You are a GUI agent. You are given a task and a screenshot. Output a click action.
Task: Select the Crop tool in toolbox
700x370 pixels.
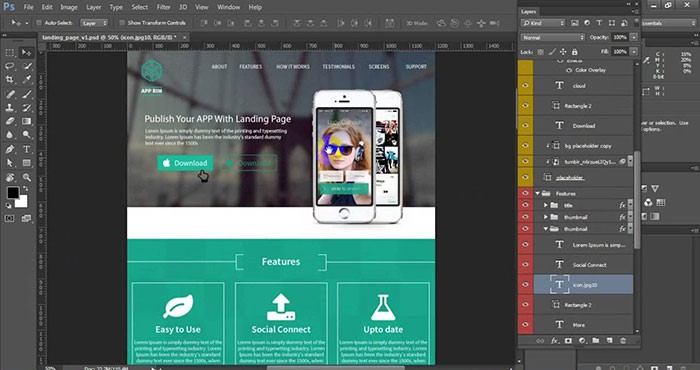[9, 79]
